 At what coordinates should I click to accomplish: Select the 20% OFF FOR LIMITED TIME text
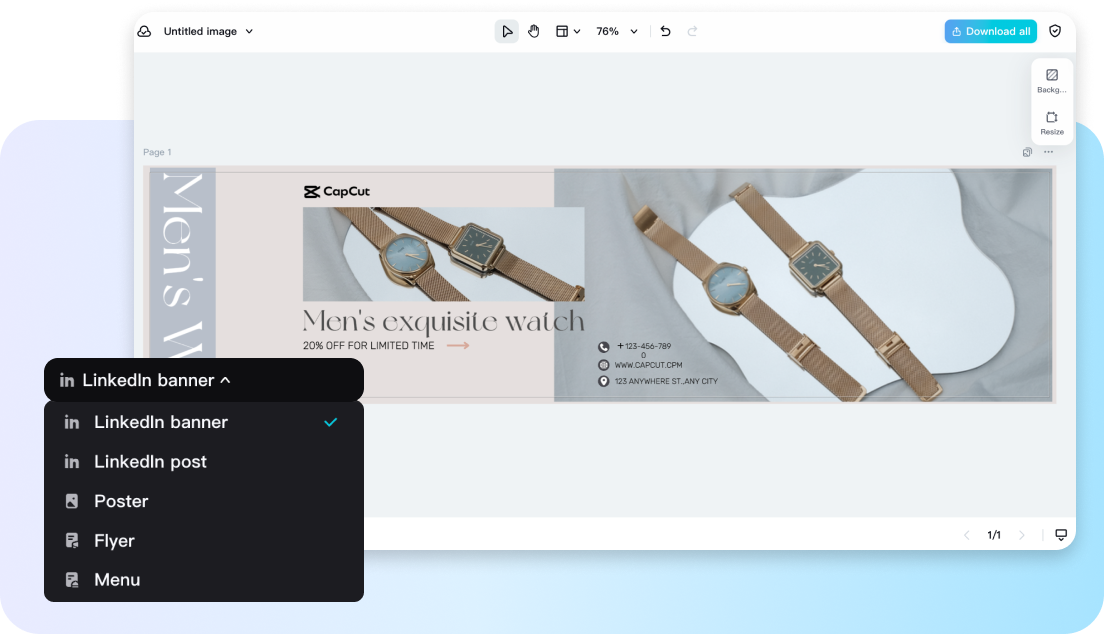point(368,346)
